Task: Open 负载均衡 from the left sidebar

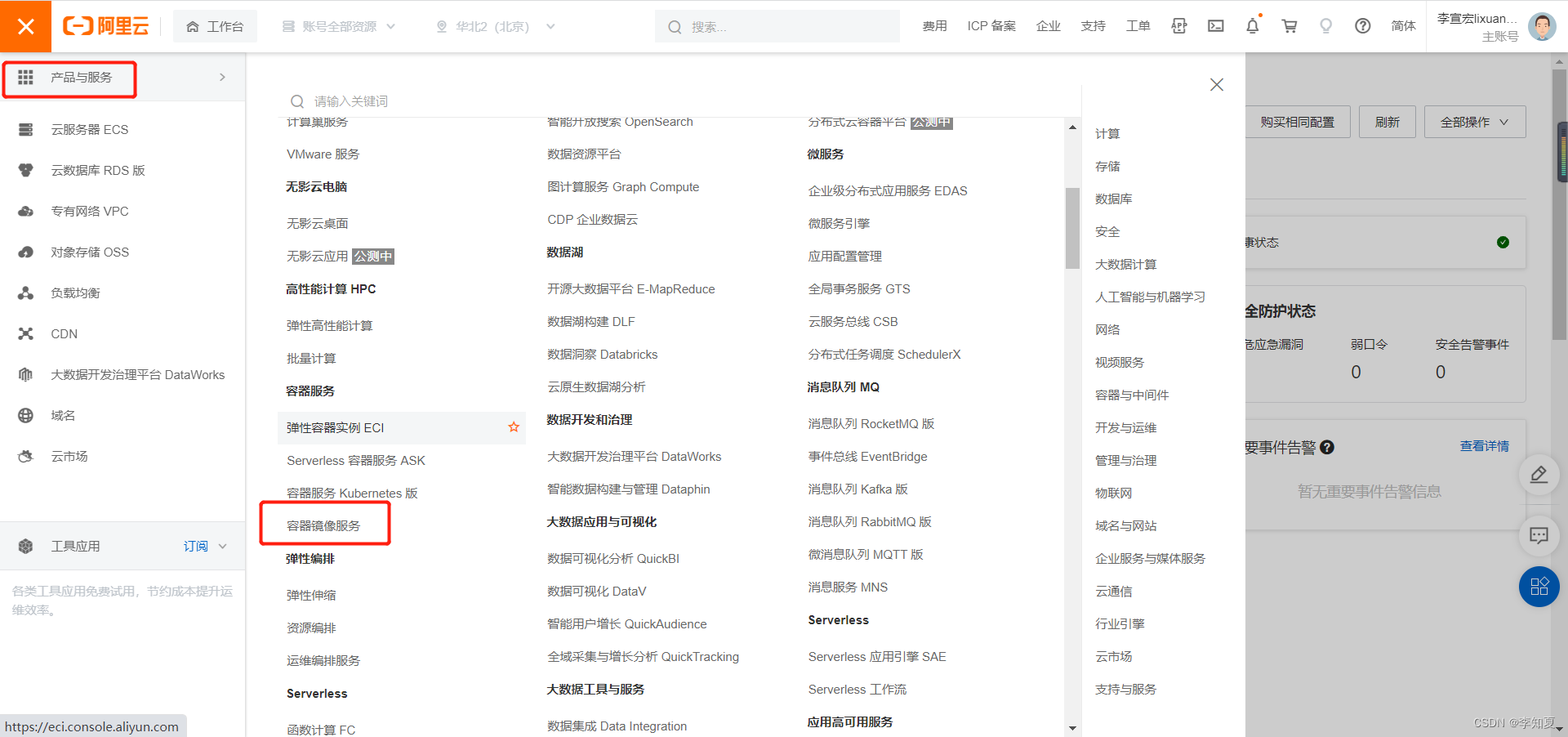Action: (x=73, y=293)
